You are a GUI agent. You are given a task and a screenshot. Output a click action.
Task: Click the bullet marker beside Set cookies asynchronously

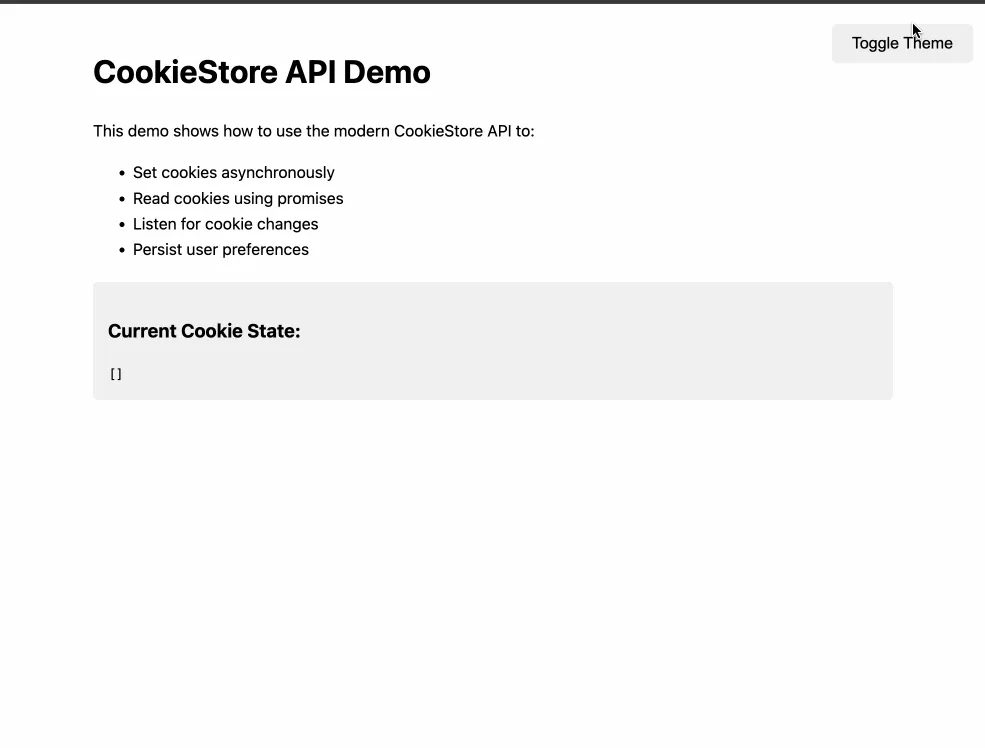coord(121,173)
